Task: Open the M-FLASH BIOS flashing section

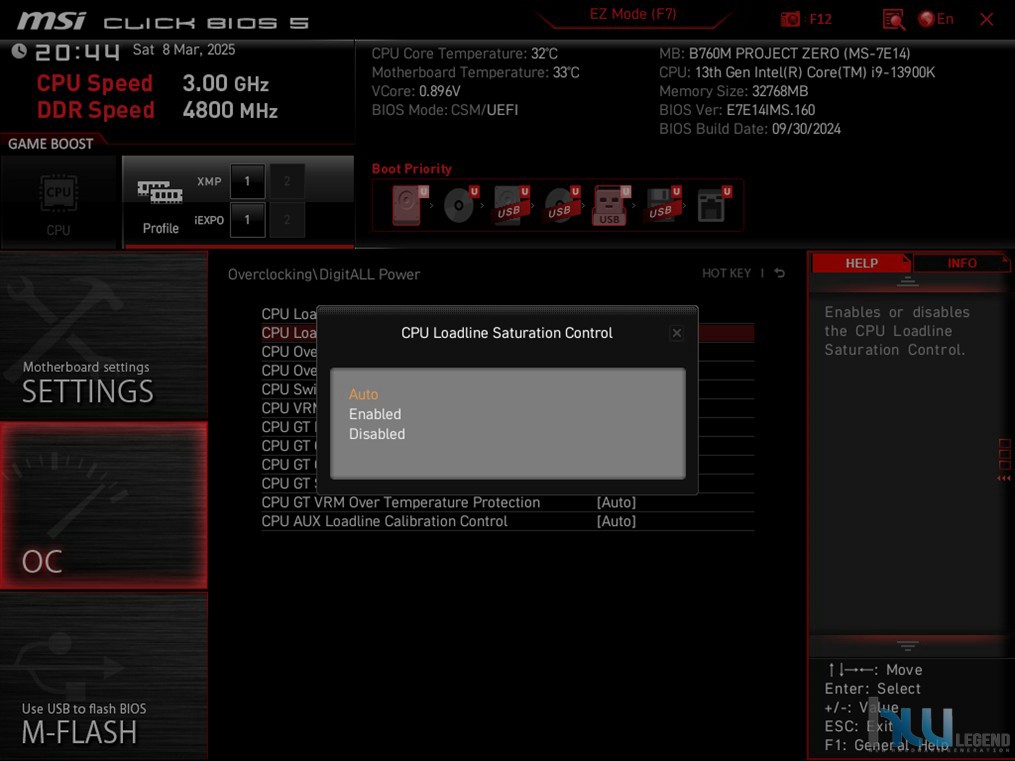Action: point(104,676)
